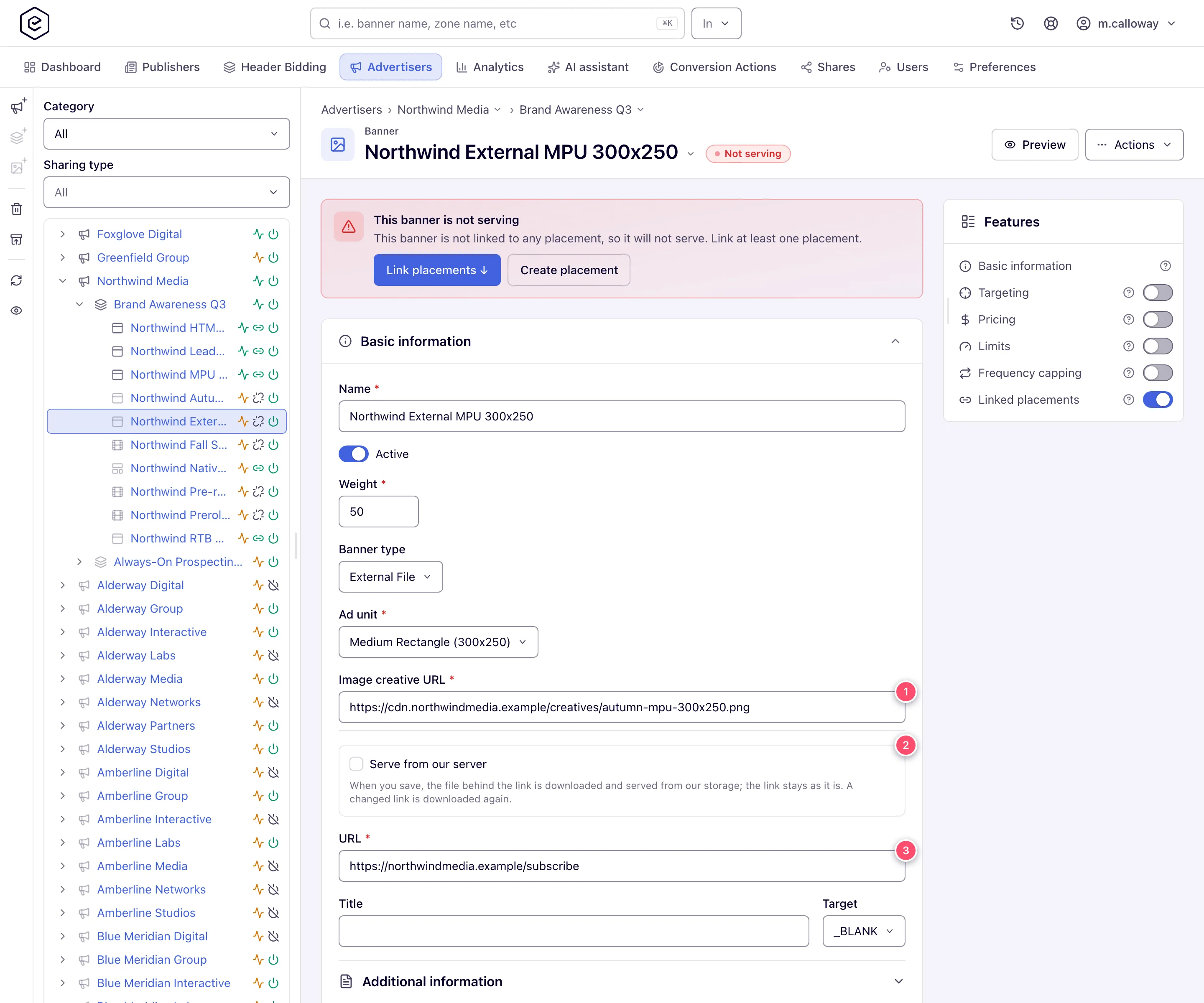Click the Weight input field
This screenshot has height=1003, width=1204.
pyautogui.click(x=378, y=511)
